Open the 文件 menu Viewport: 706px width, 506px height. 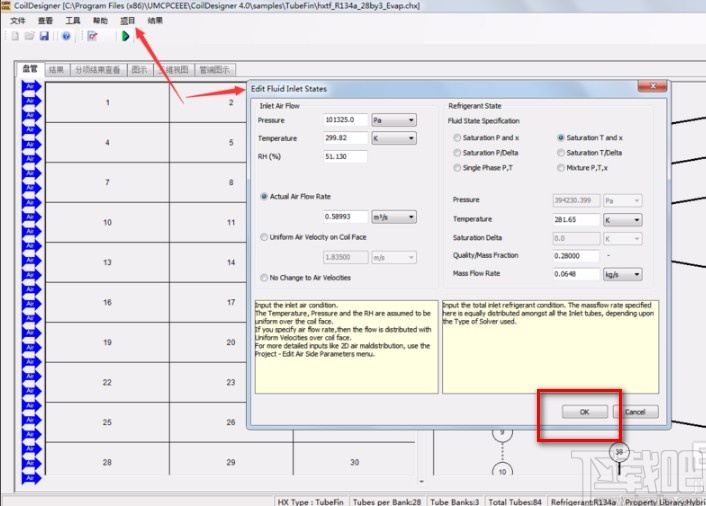(x=18, y=20)
